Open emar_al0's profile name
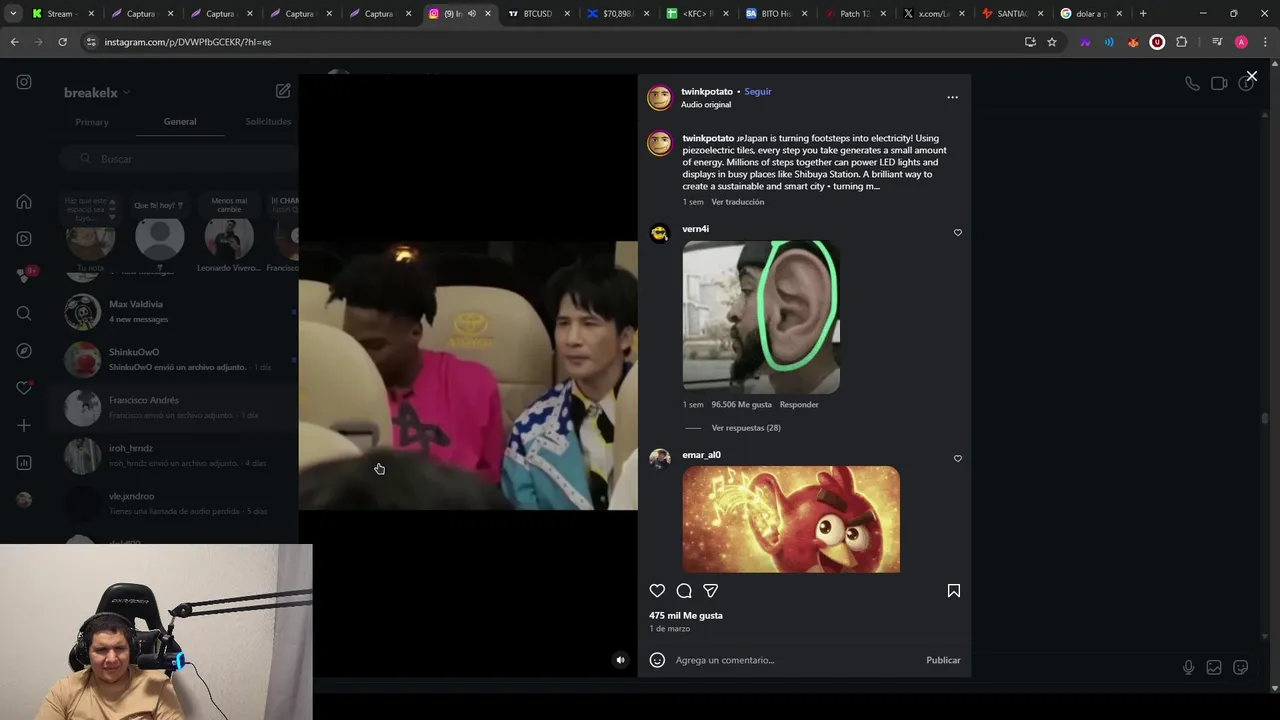 tap(701, 455)
